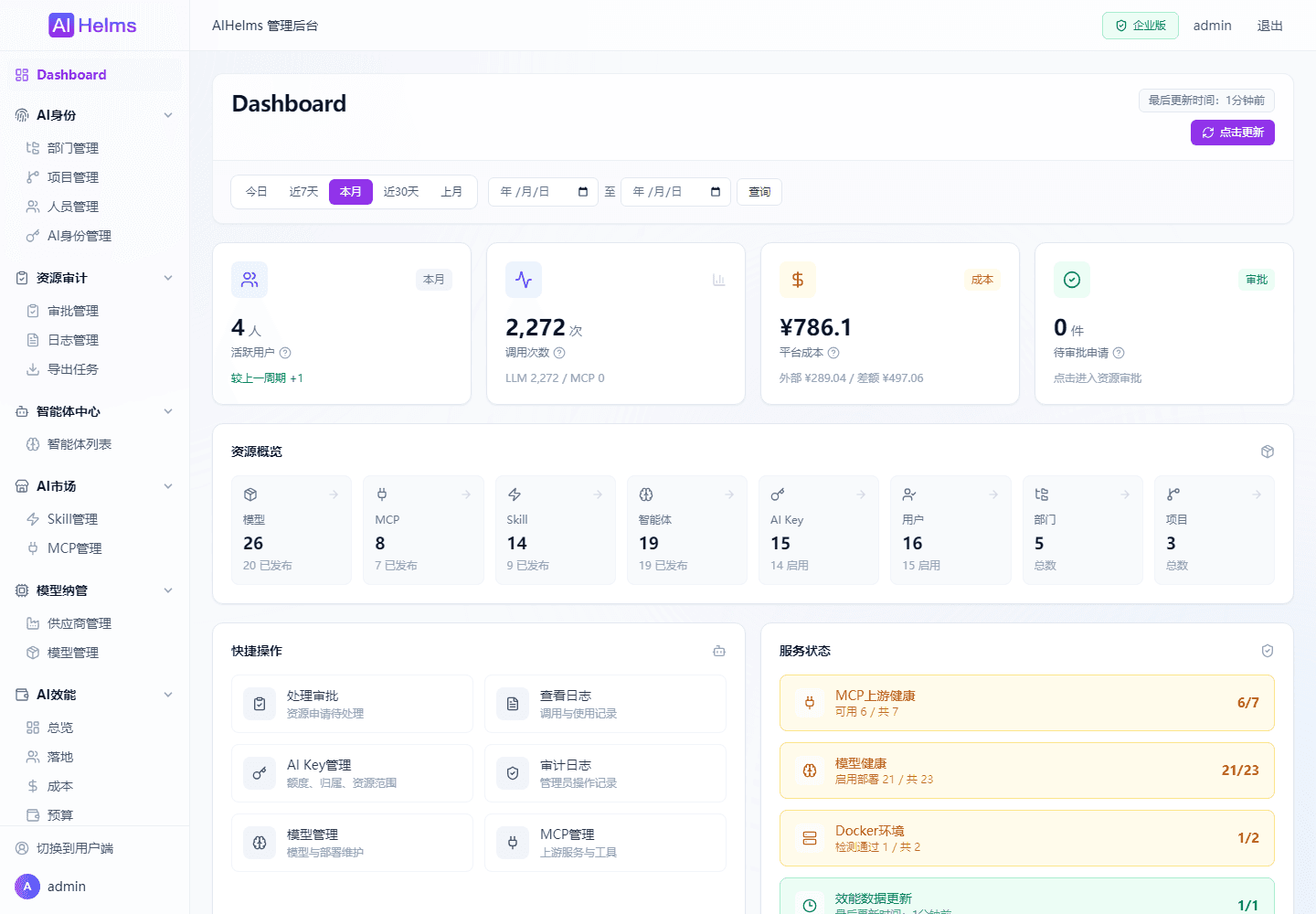
Task: Click the end date input field
Action: (675, 192)
